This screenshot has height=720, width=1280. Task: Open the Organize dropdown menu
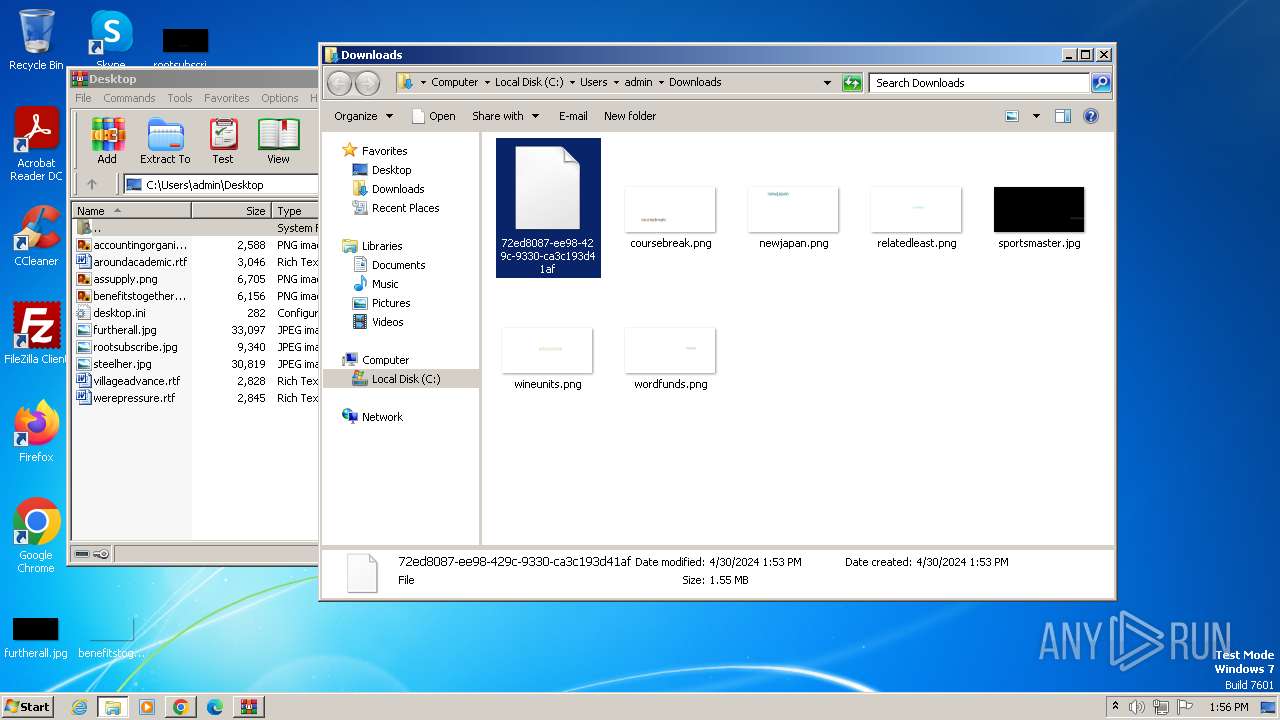tap(364, 116)
